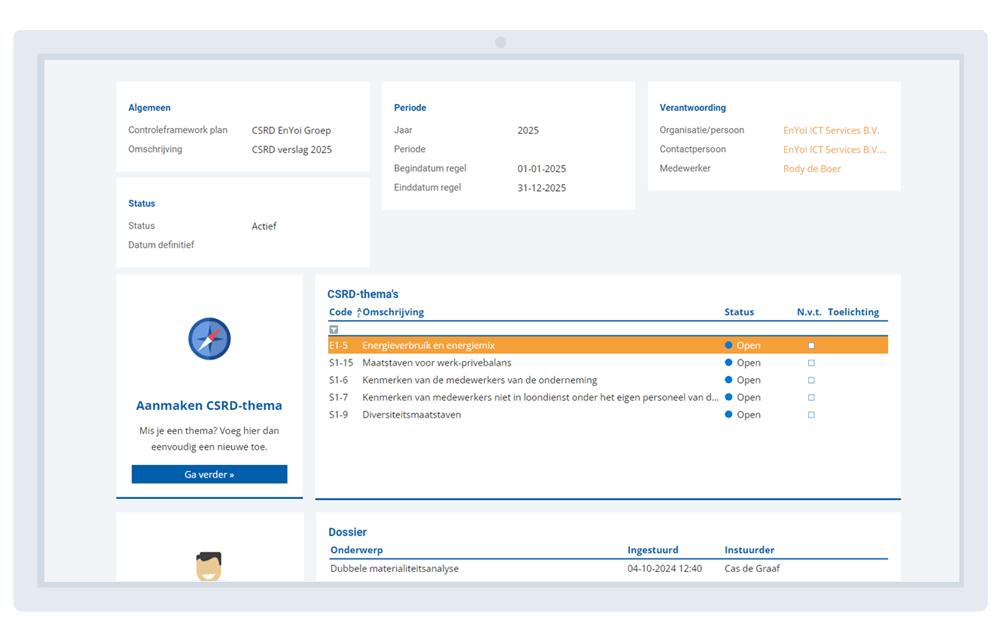Tick the N.v.t. checkbox for Energieverbruik en energiemix
This screenshot has width=1000, height=642.
point(811,346)
